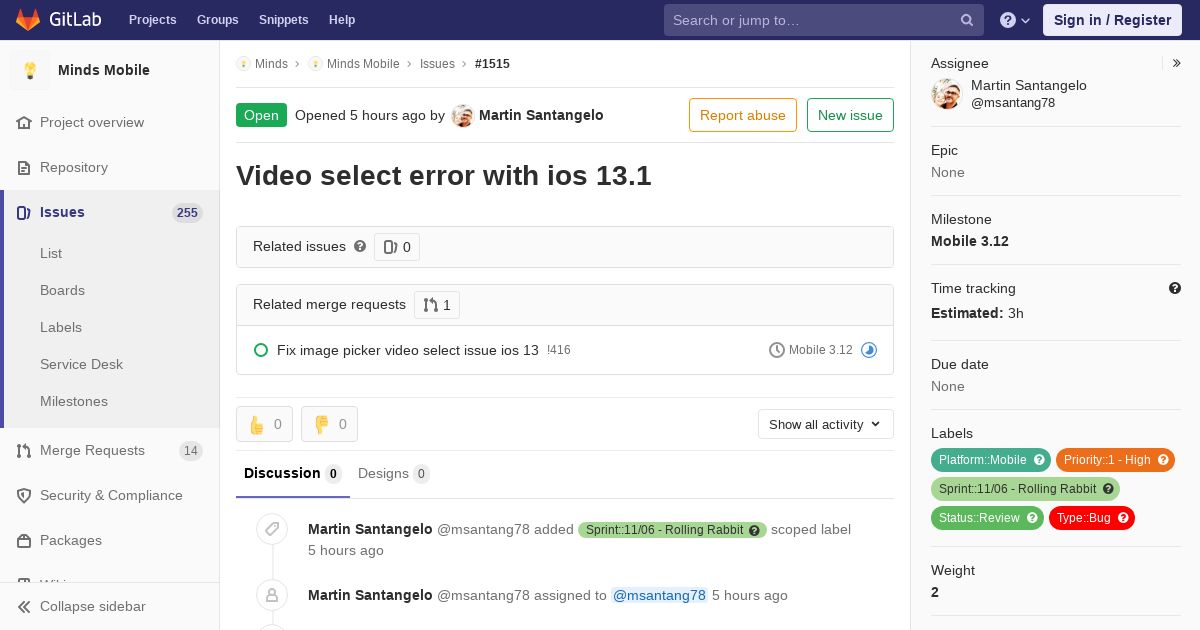This screenshot has width=1200, height=630.
Task: Click the @msantang78 mention link
Action: coord(659,595)
